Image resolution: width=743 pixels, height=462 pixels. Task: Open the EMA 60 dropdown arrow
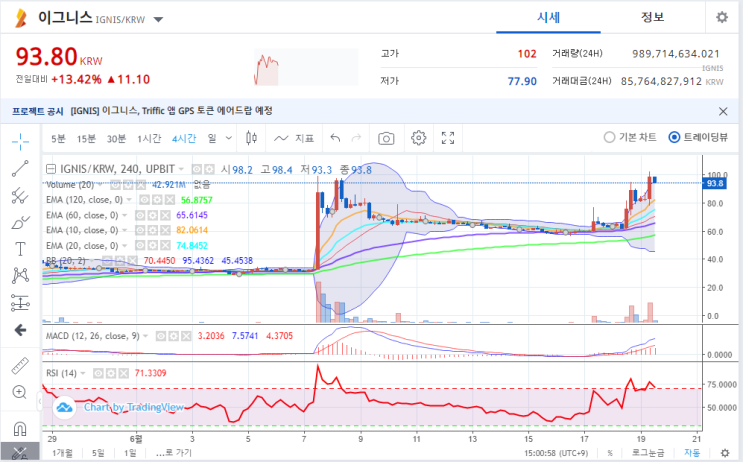(125, 216)
